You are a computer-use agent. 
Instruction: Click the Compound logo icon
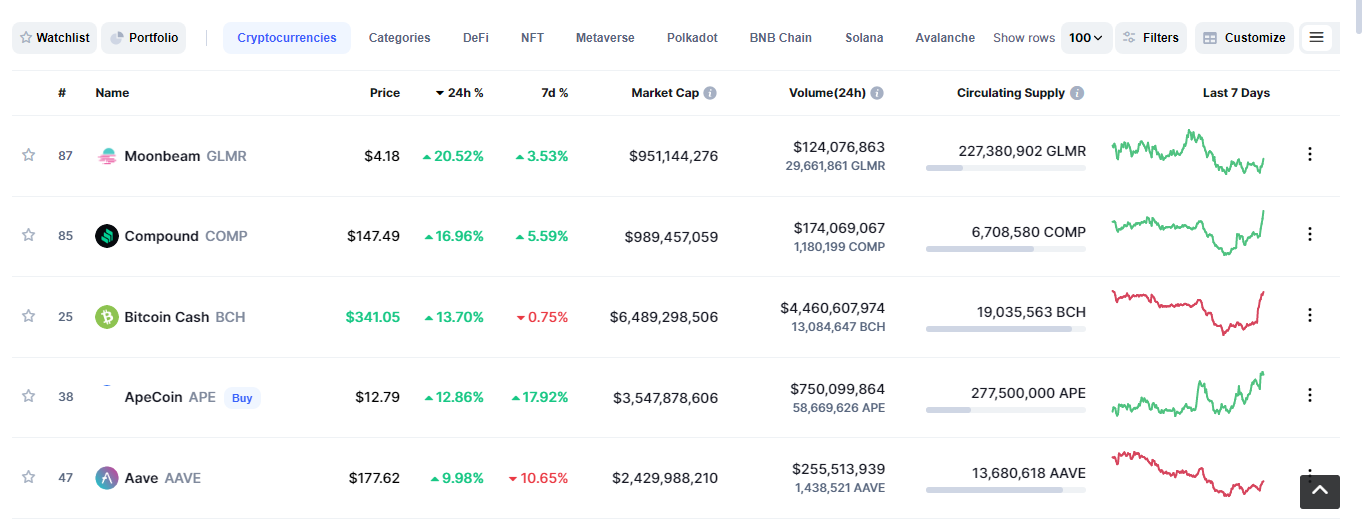pos(107,236)
